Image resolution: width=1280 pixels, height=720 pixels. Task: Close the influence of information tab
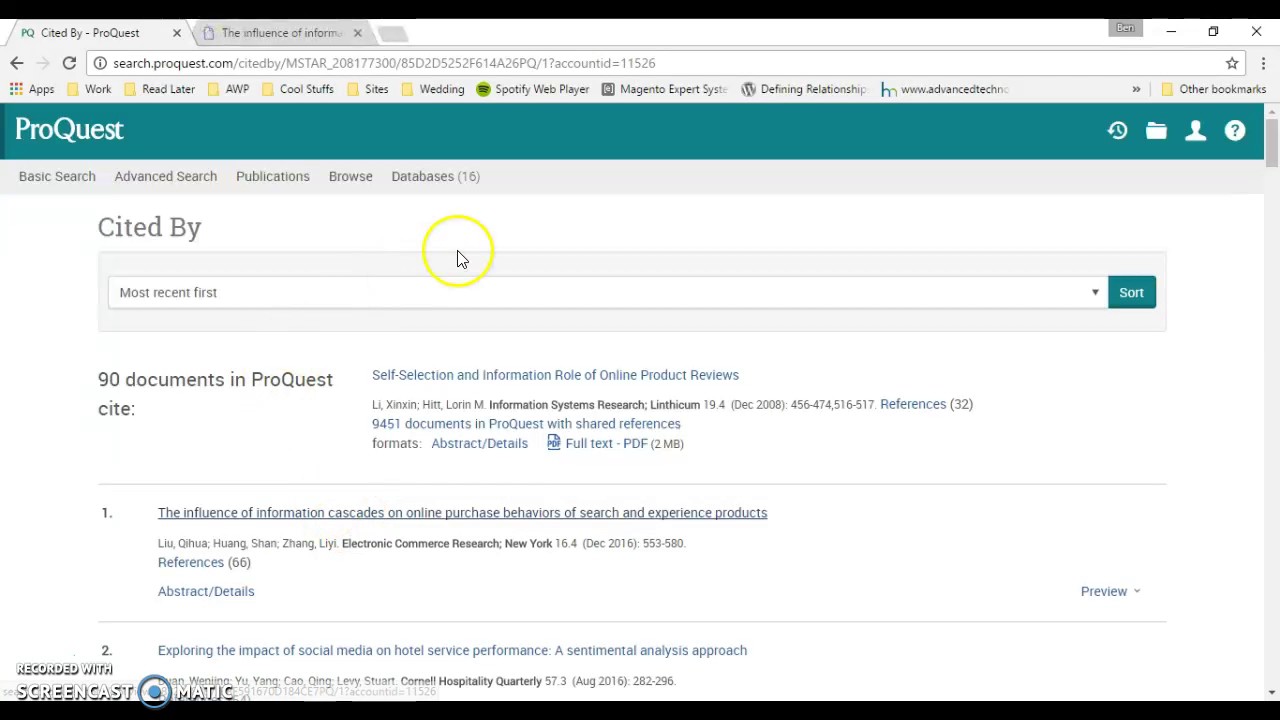pyautogui.click(x=357, y=33)
